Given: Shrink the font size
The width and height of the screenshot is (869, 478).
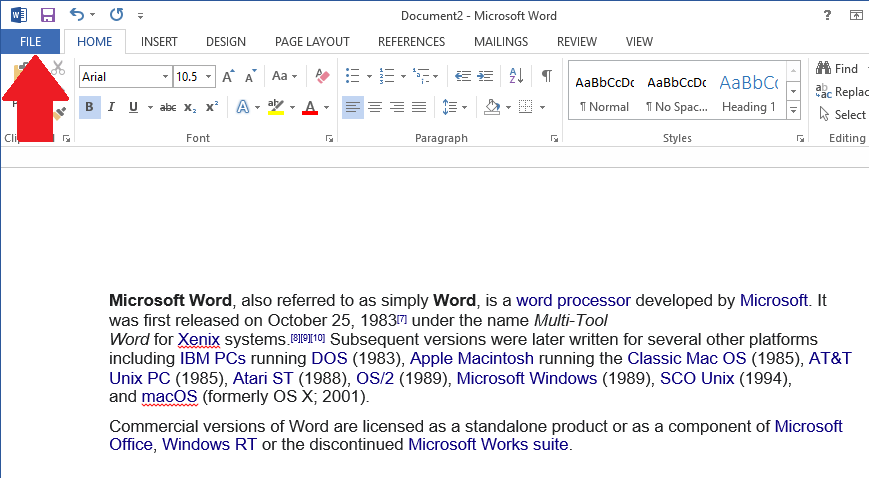Looking at the screenshot, I should (251, 77).
